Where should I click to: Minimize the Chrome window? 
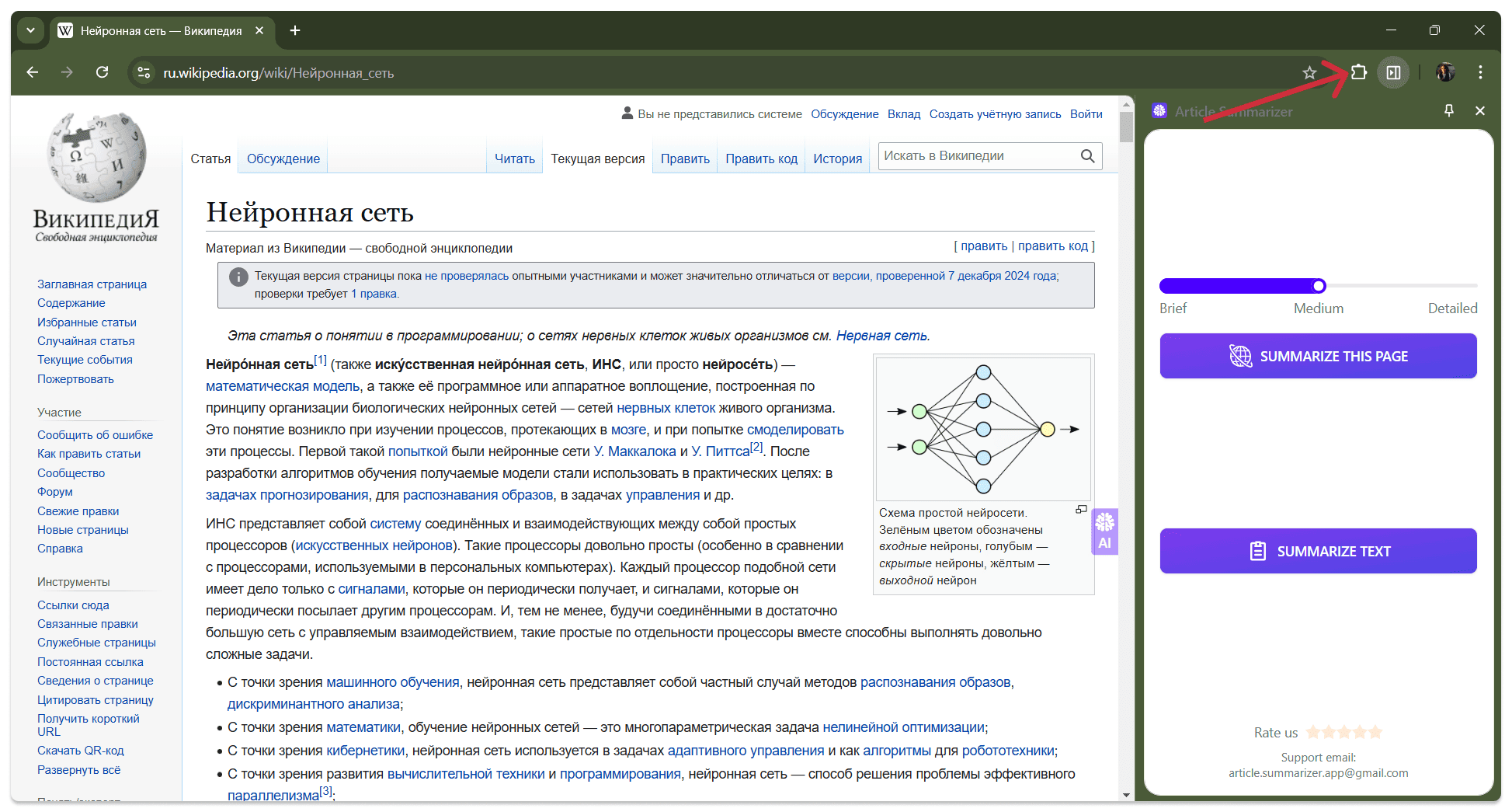click(x=1391, y=30)
